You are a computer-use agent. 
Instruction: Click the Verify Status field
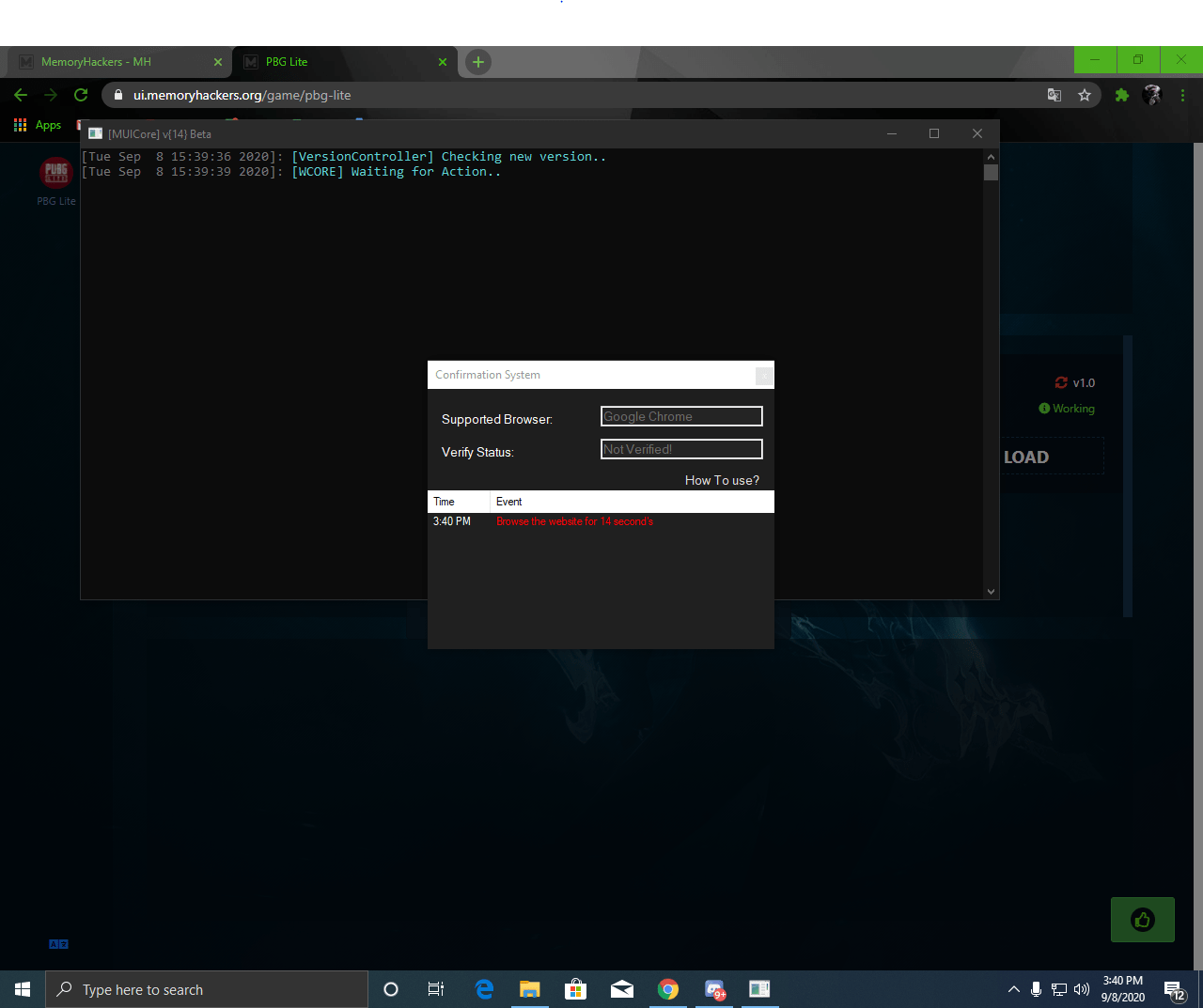[x=681, y=449]
